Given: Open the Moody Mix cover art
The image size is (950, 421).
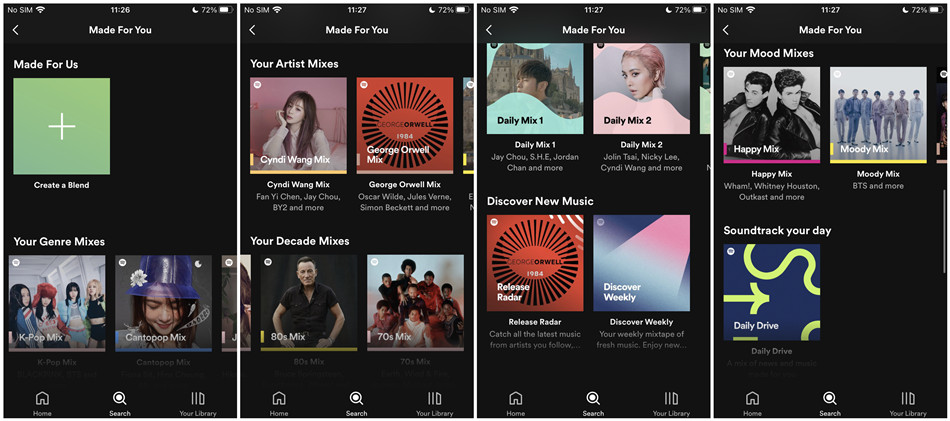Looking at the screenshot, I should (879, 115).
